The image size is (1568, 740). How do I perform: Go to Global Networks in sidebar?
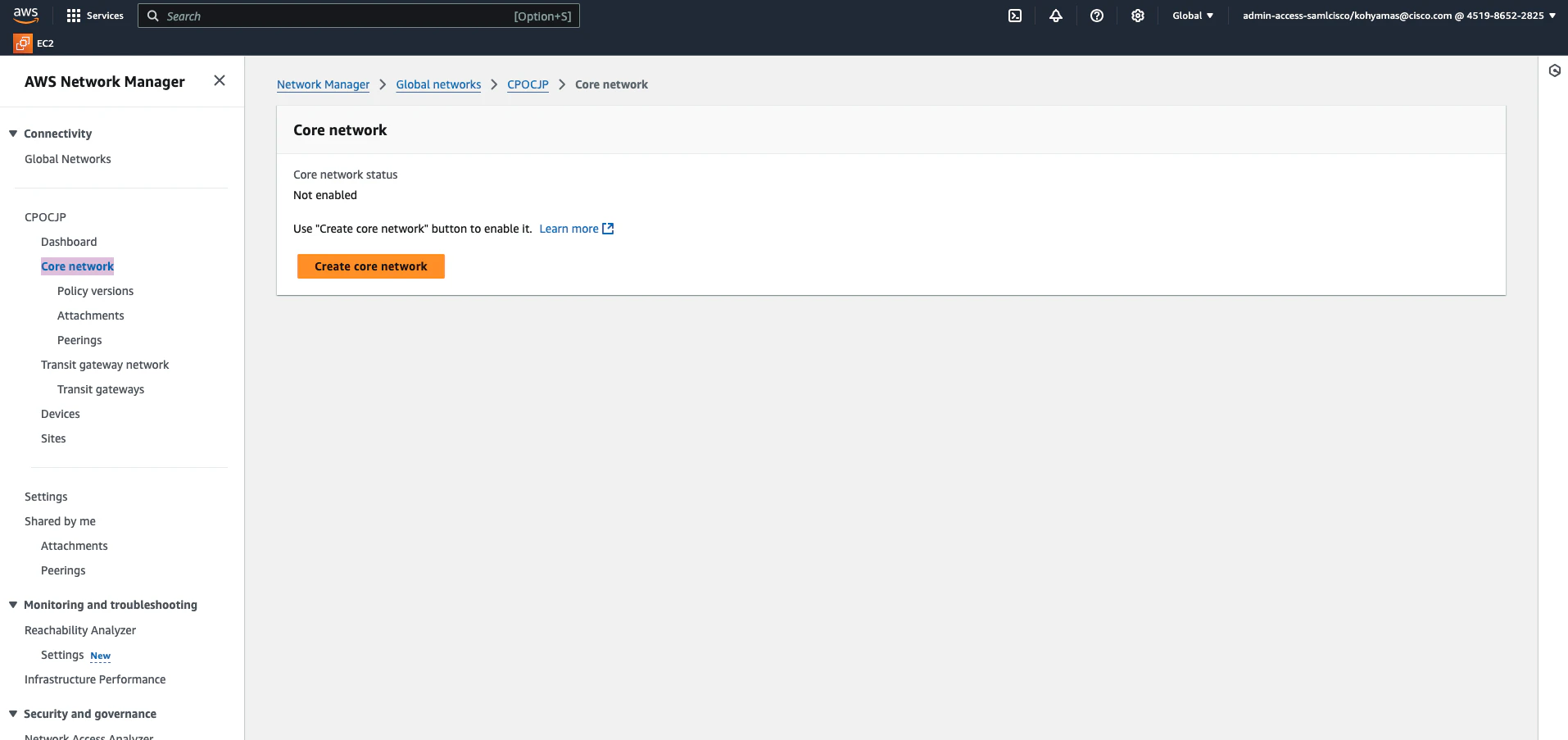(68, 159)
